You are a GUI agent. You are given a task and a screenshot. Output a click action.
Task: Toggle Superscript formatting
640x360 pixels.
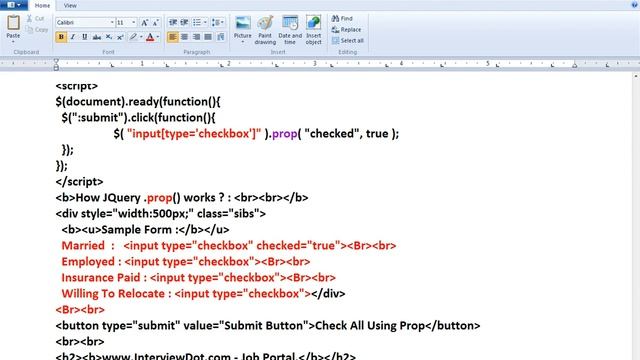[120, 37]
